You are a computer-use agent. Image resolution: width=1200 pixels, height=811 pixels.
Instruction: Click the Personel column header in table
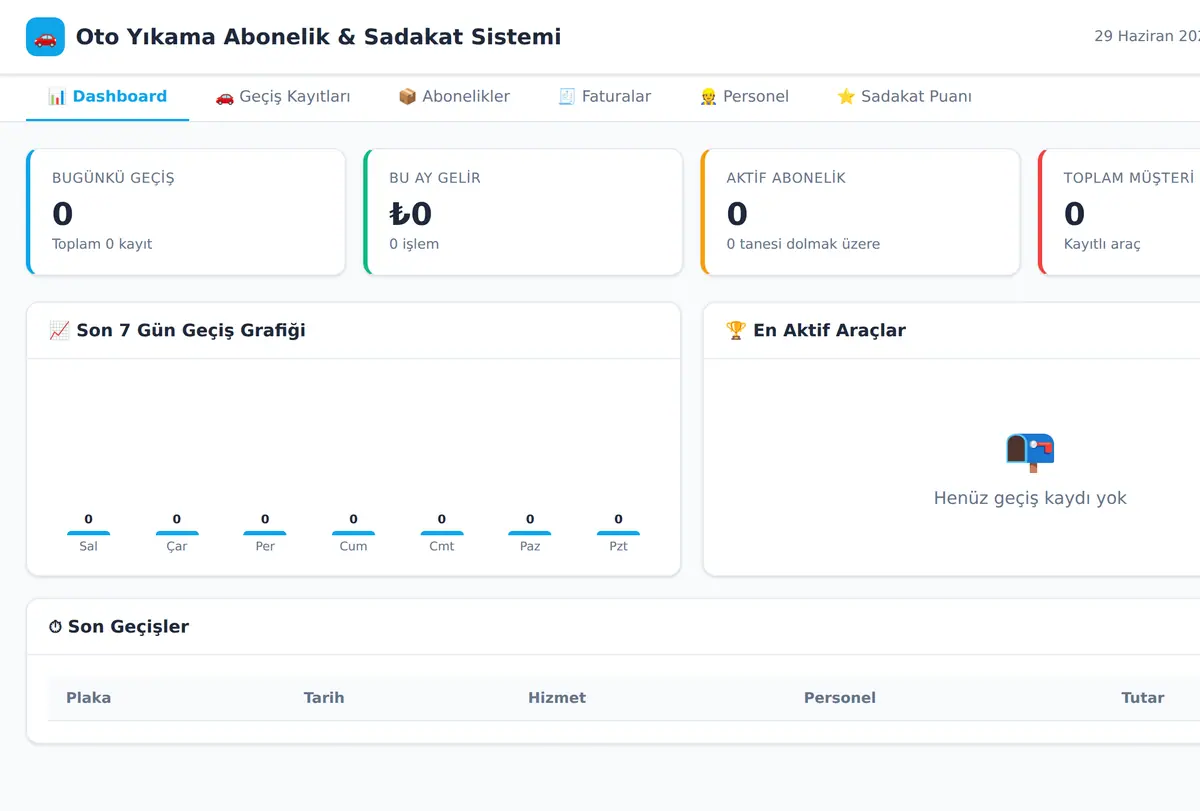[840, 698]
